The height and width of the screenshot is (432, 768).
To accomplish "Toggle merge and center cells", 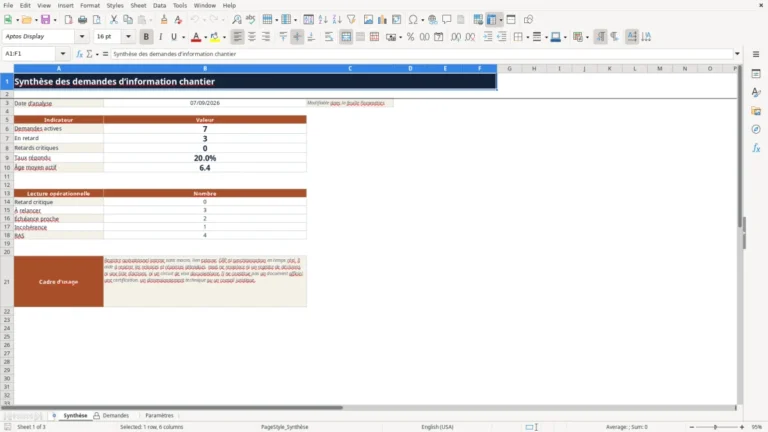I will [x=346, y=37].
